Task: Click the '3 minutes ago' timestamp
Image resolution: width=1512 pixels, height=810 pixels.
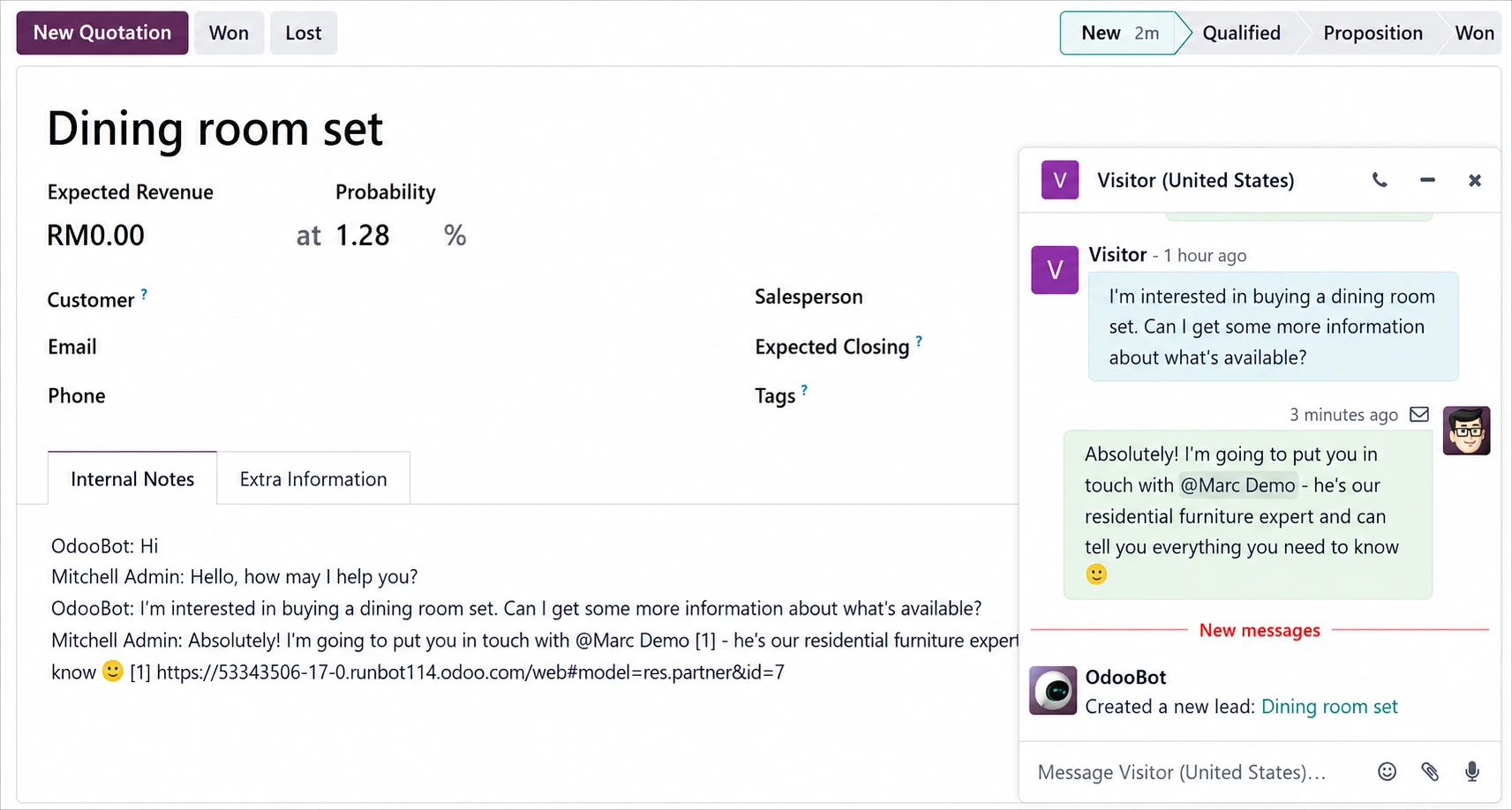Action: [1343, 415]
